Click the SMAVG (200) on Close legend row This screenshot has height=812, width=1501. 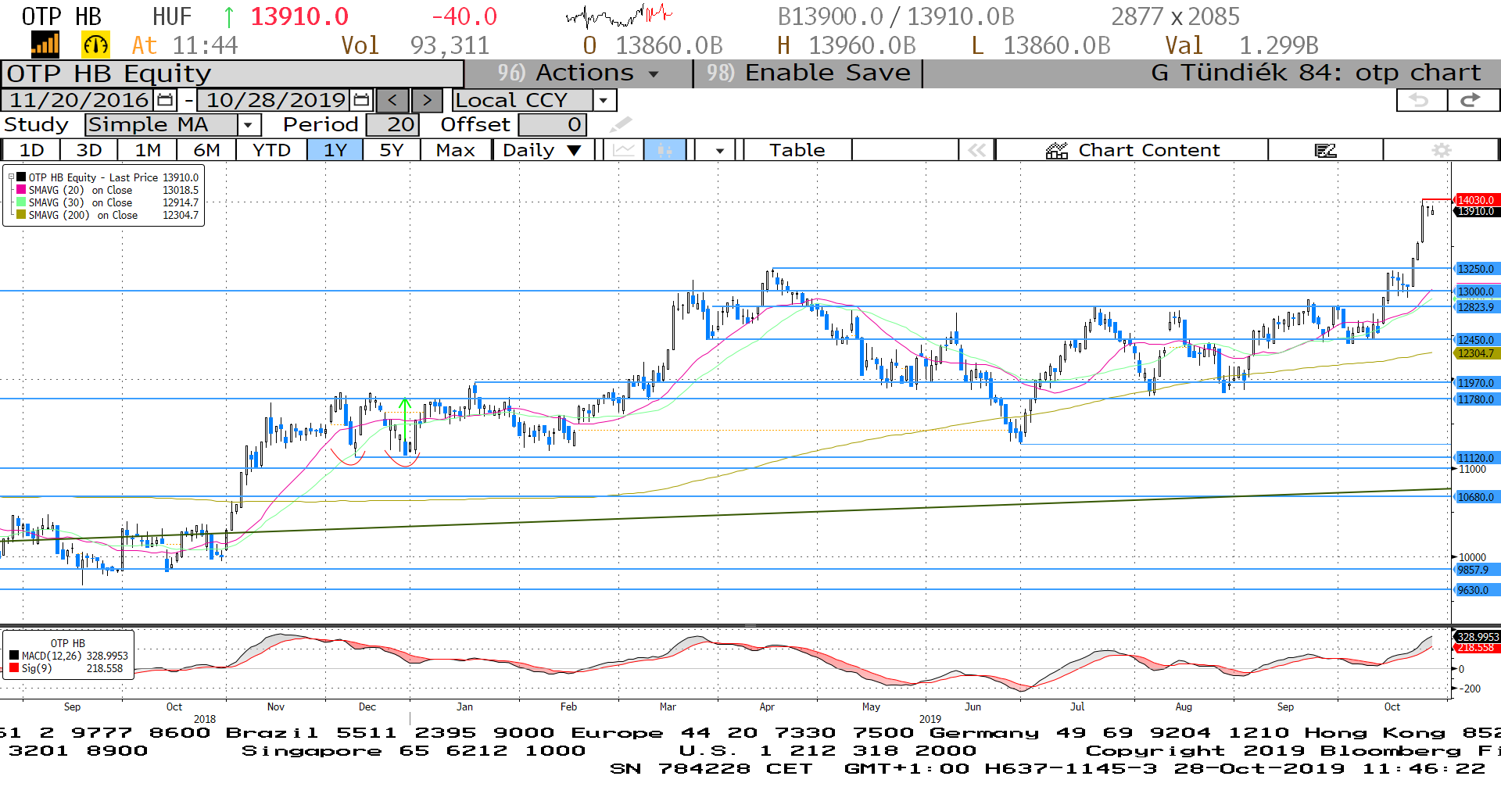pos(107,215)
